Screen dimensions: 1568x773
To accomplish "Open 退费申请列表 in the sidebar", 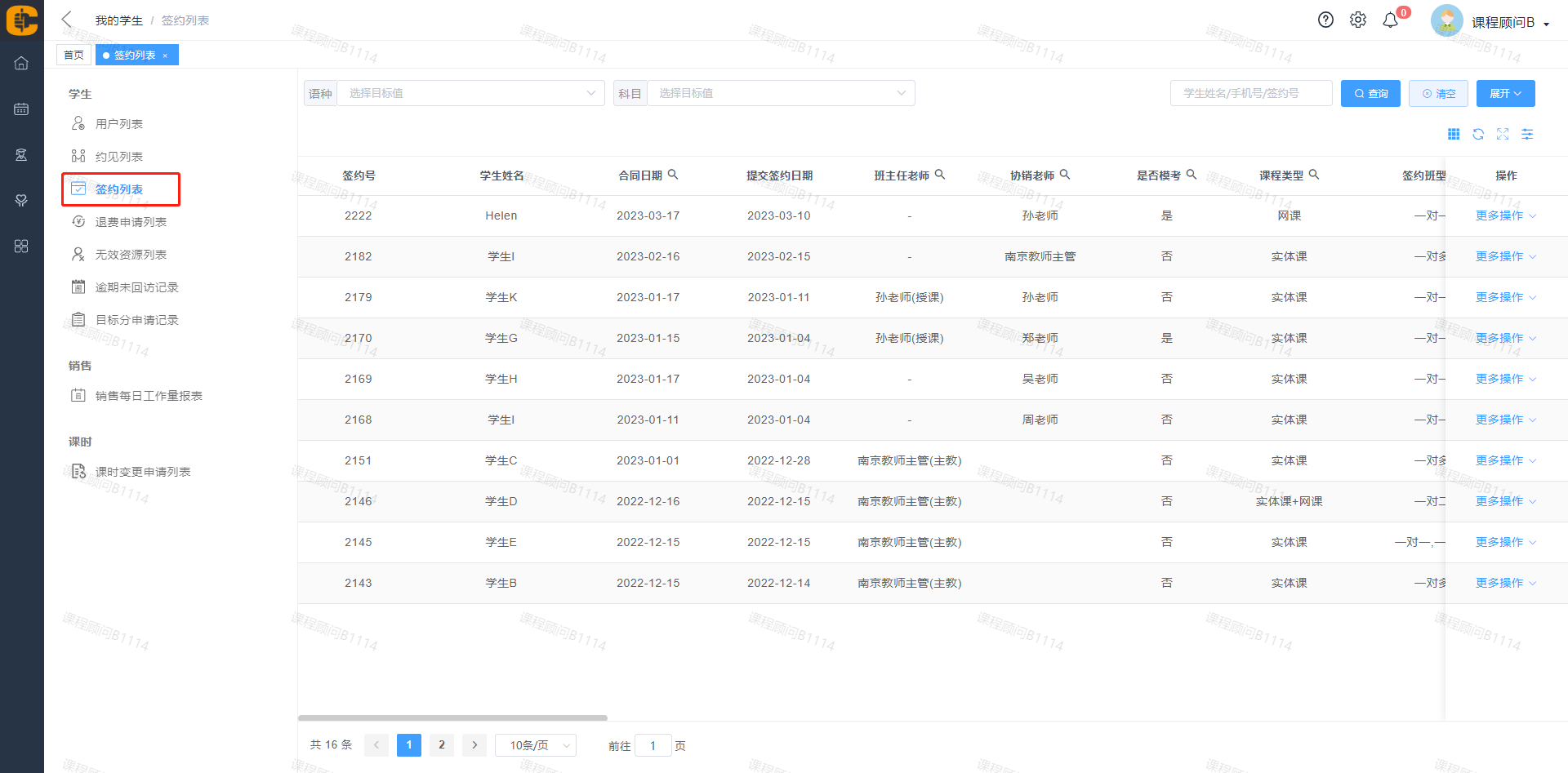I will click(131, 222).
